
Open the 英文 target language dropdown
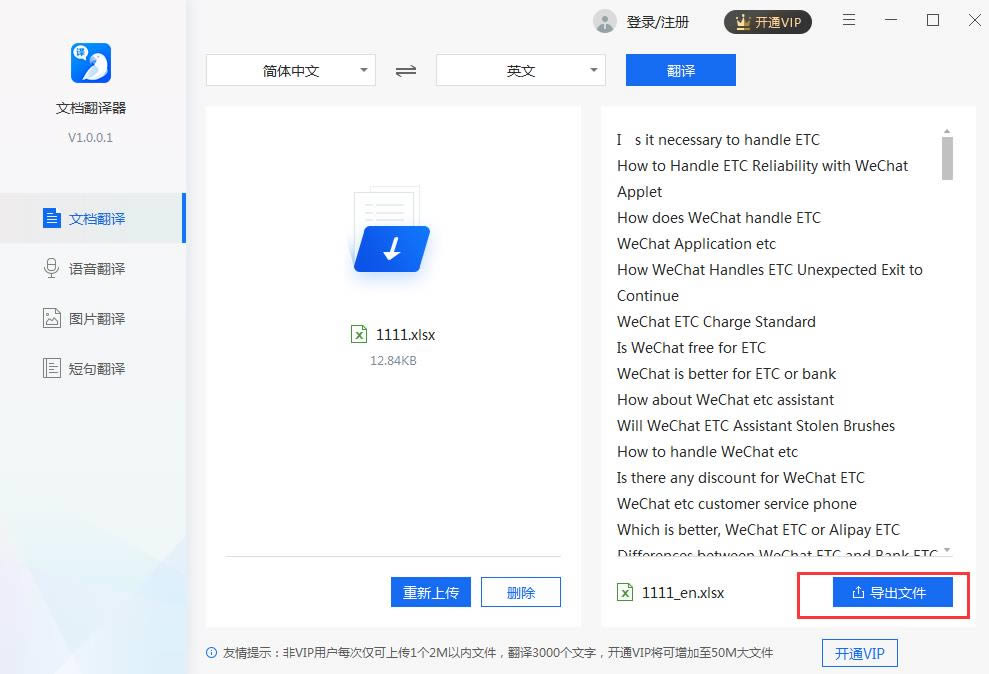521,70
